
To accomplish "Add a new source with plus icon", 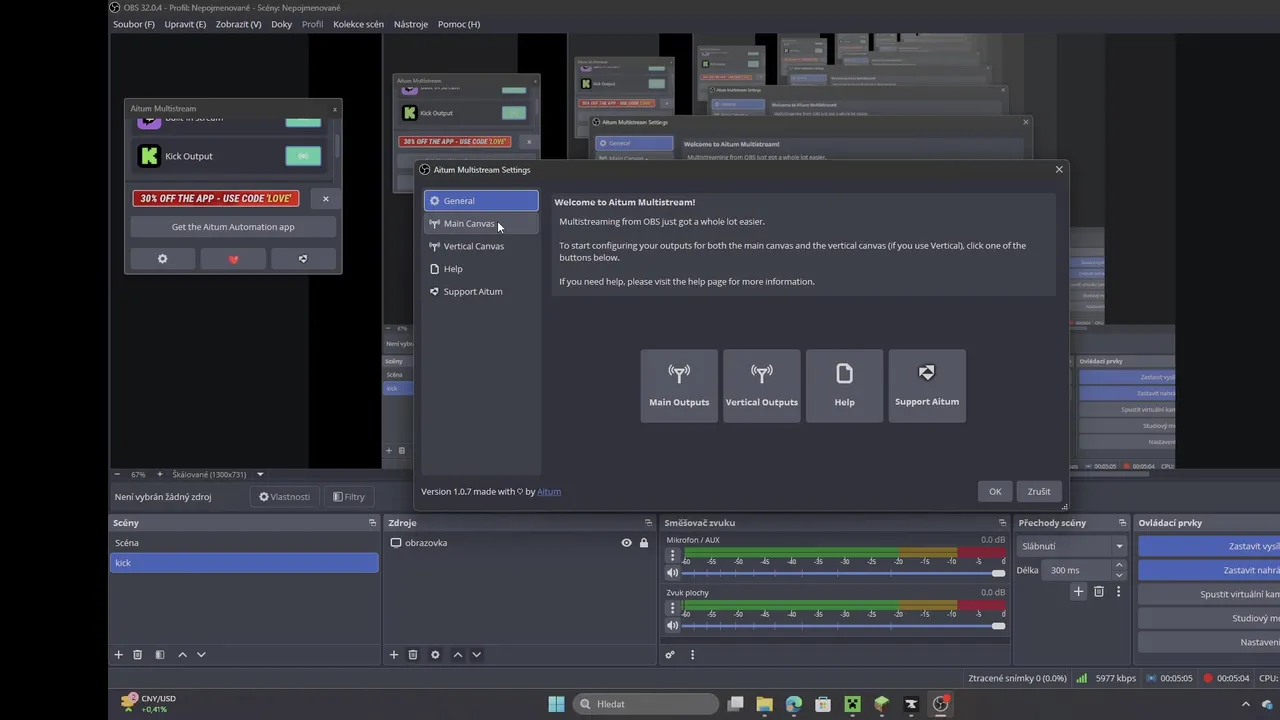I will 393,655.
